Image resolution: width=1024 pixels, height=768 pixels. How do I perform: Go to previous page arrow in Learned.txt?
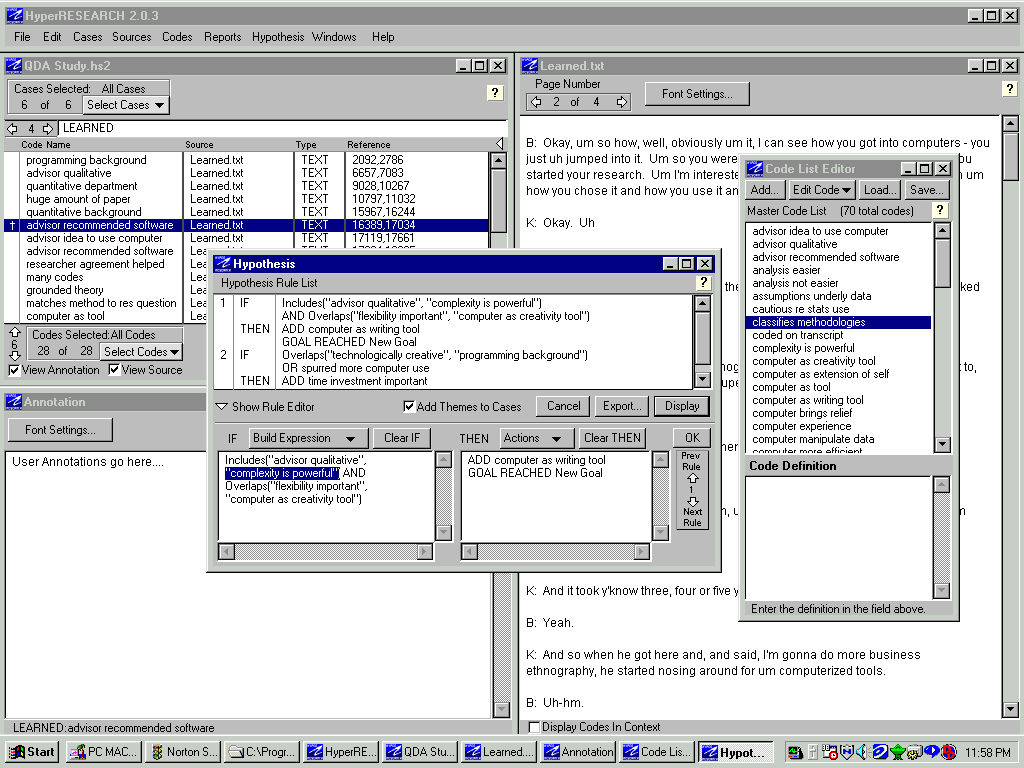[536, 102]
